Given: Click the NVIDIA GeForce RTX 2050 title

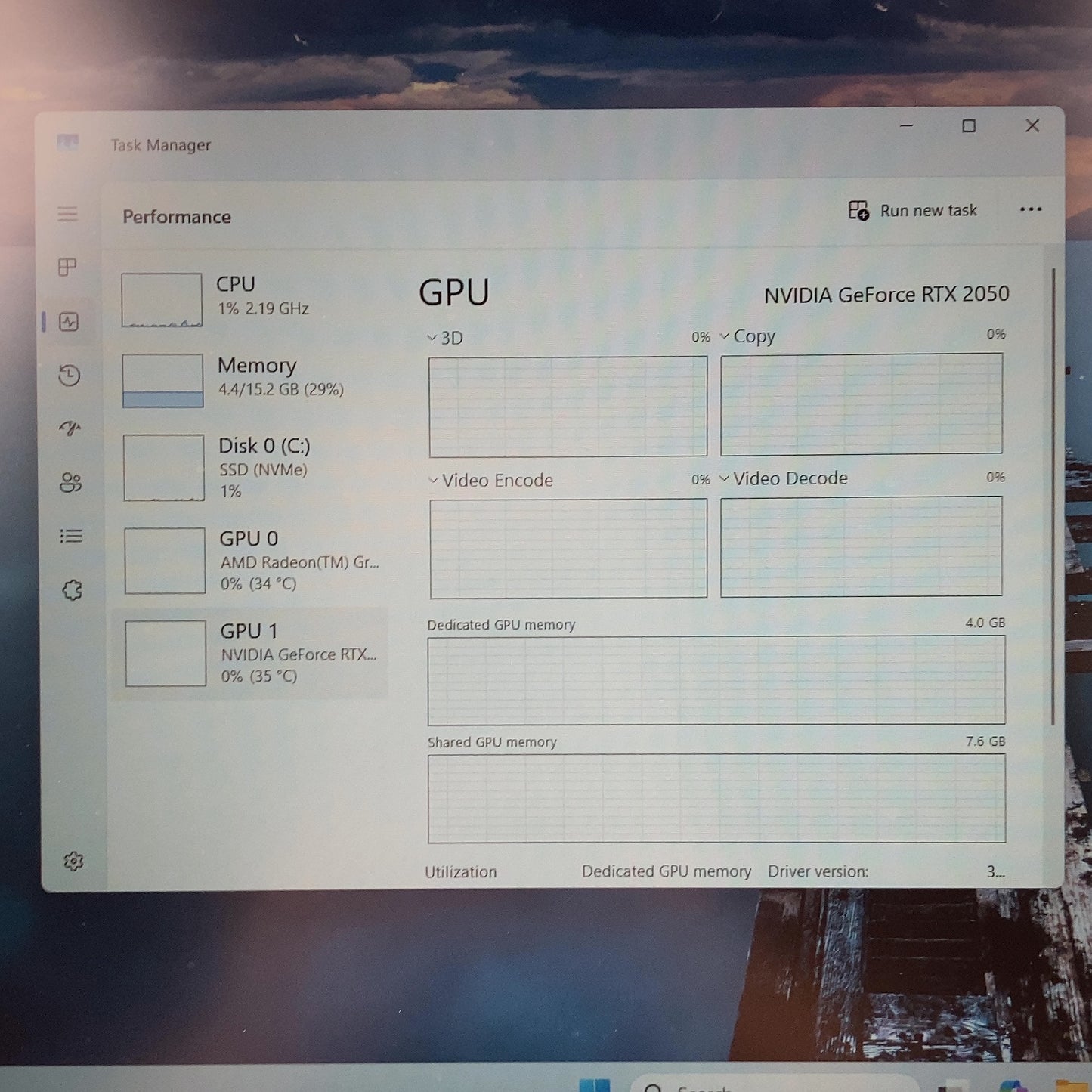Looking at the screenshot, I should [886, 294].
